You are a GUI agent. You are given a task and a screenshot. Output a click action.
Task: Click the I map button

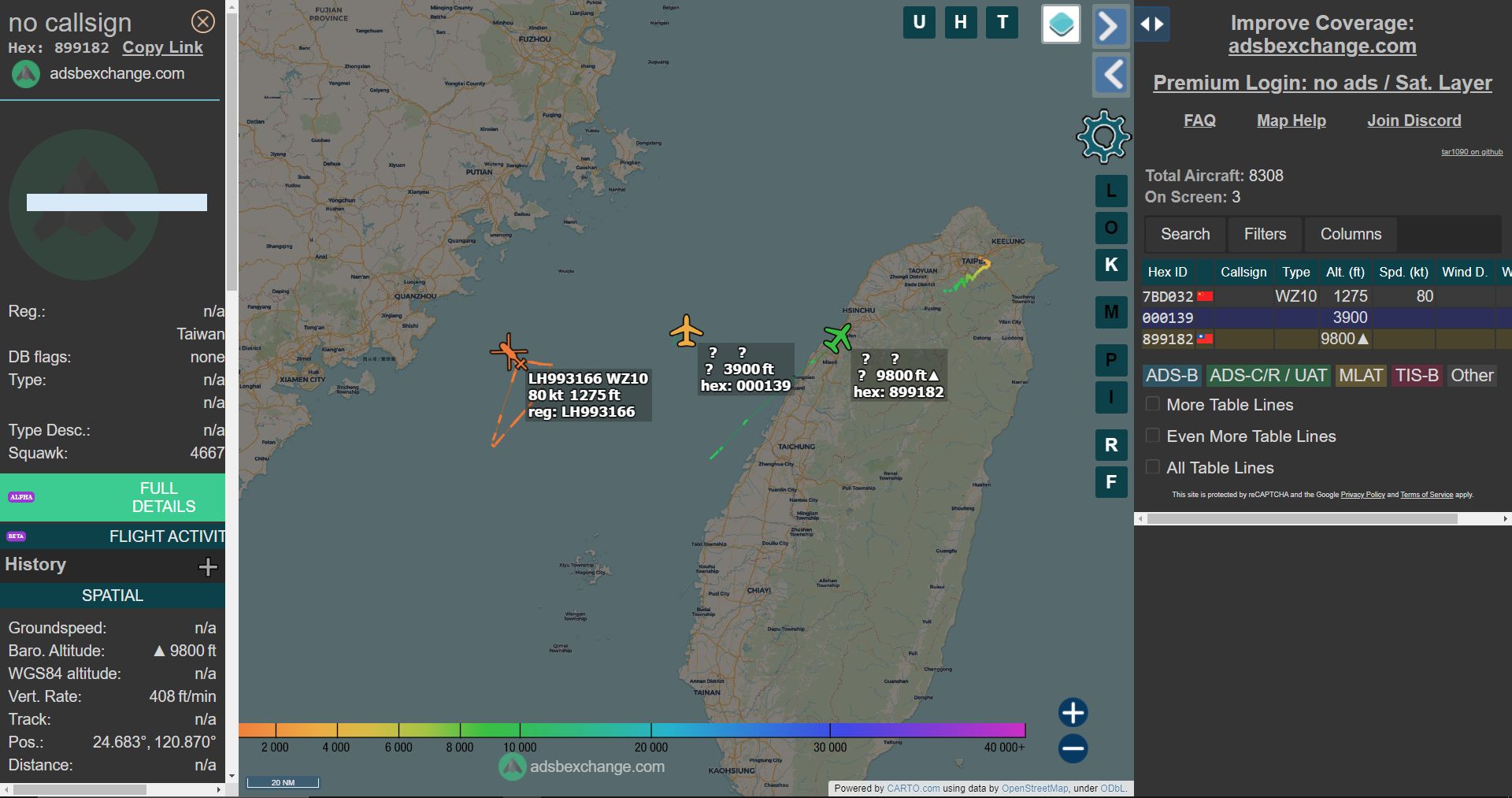coord(1111,397)
